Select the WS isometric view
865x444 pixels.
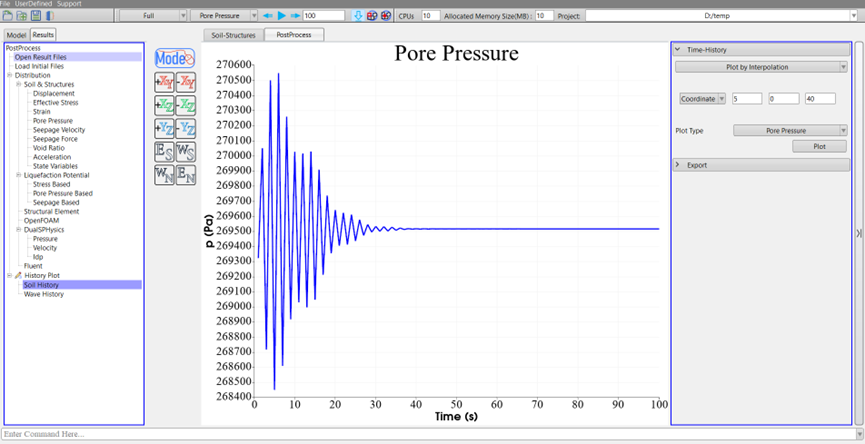[186, 152]
